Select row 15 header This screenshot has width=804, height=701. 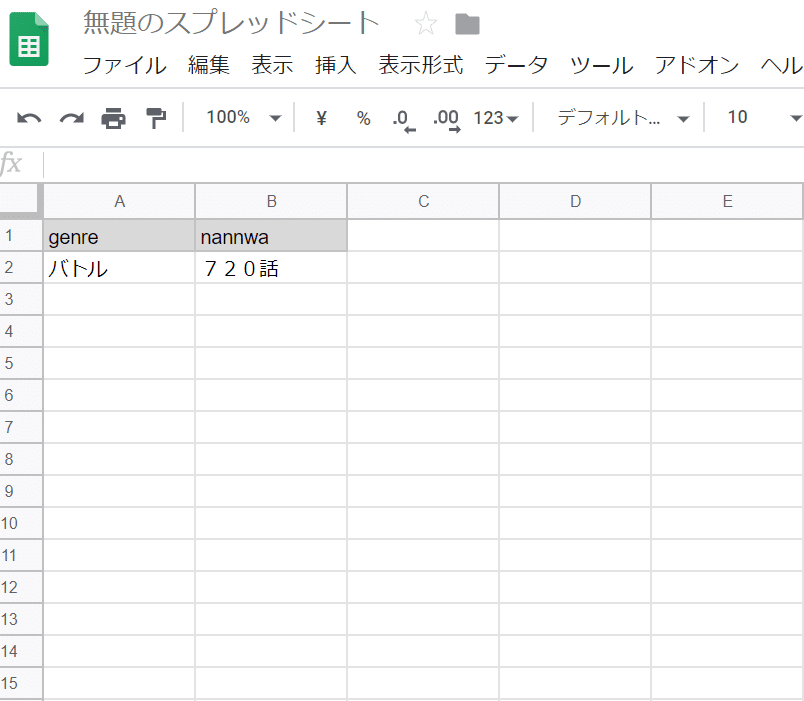(x=21, y=683)
